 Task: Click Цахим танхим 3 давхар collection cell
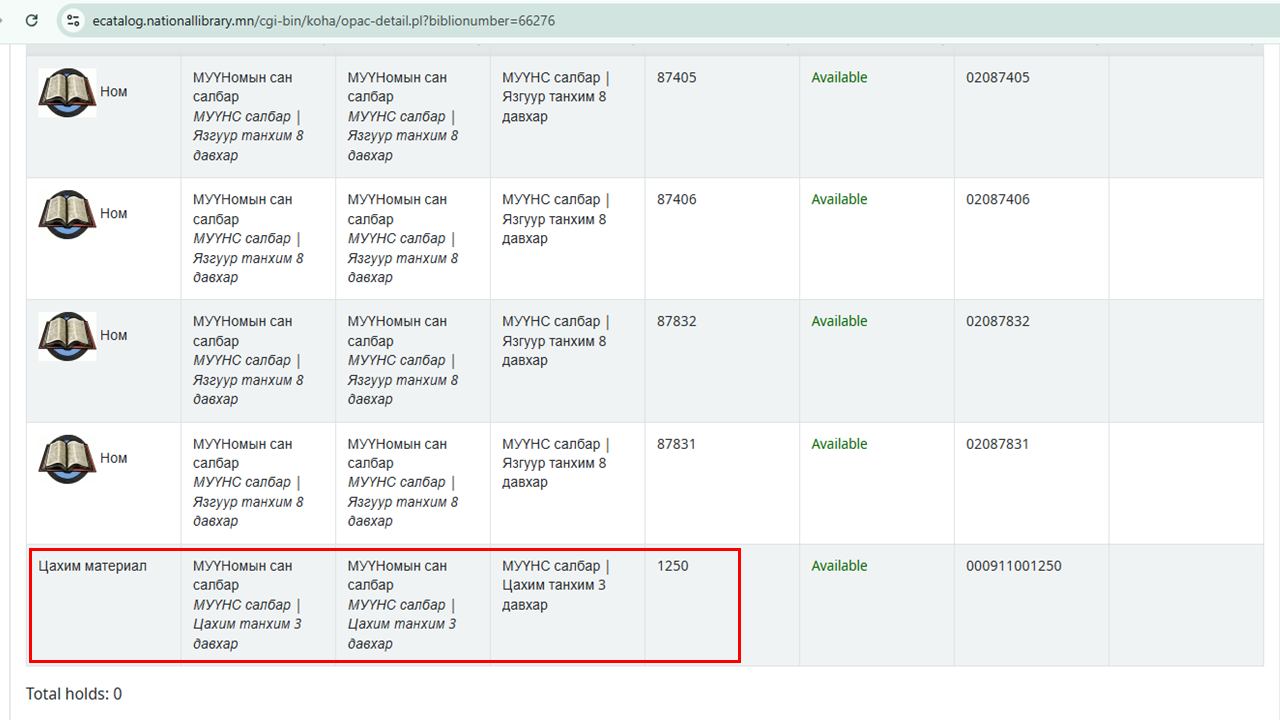(x=555, y=585)
